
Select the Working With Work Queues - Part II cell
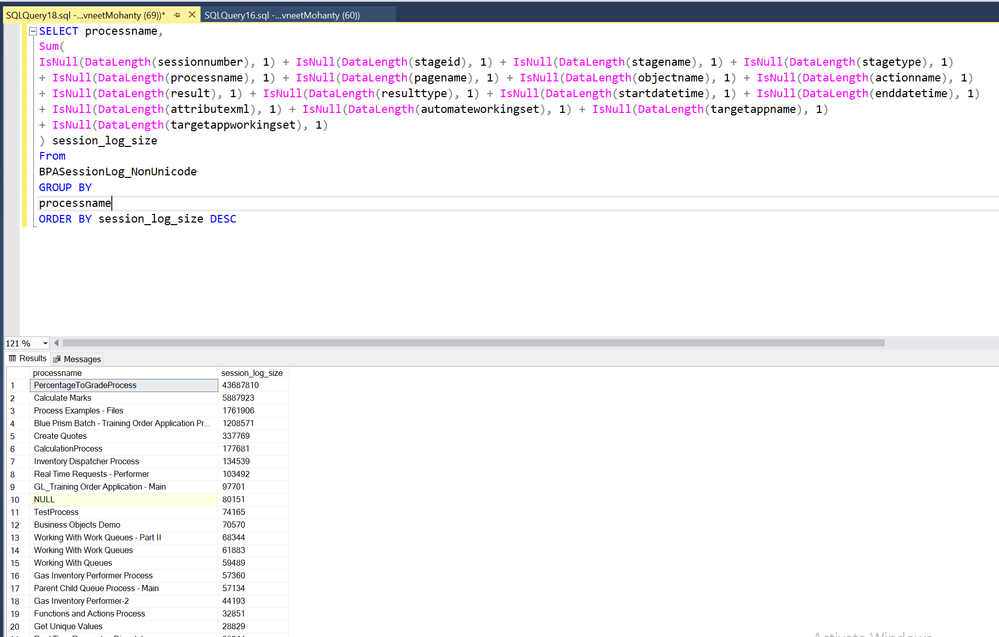tap(124, 538)
